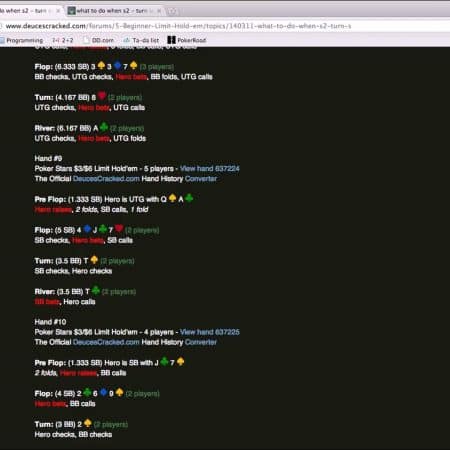
Task: Select the leftmost partially visible browser tab
Action: 30,11
